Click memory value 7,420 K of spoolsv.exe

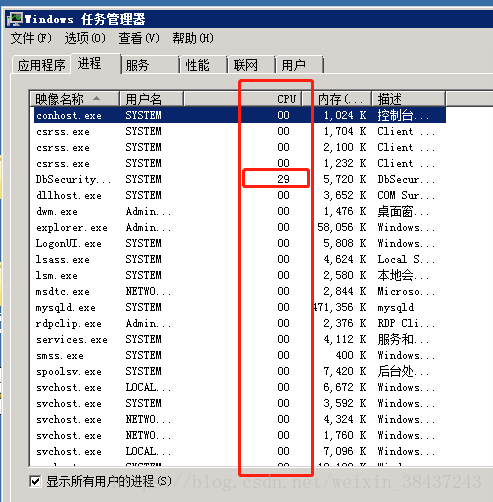tap(345, 371)
